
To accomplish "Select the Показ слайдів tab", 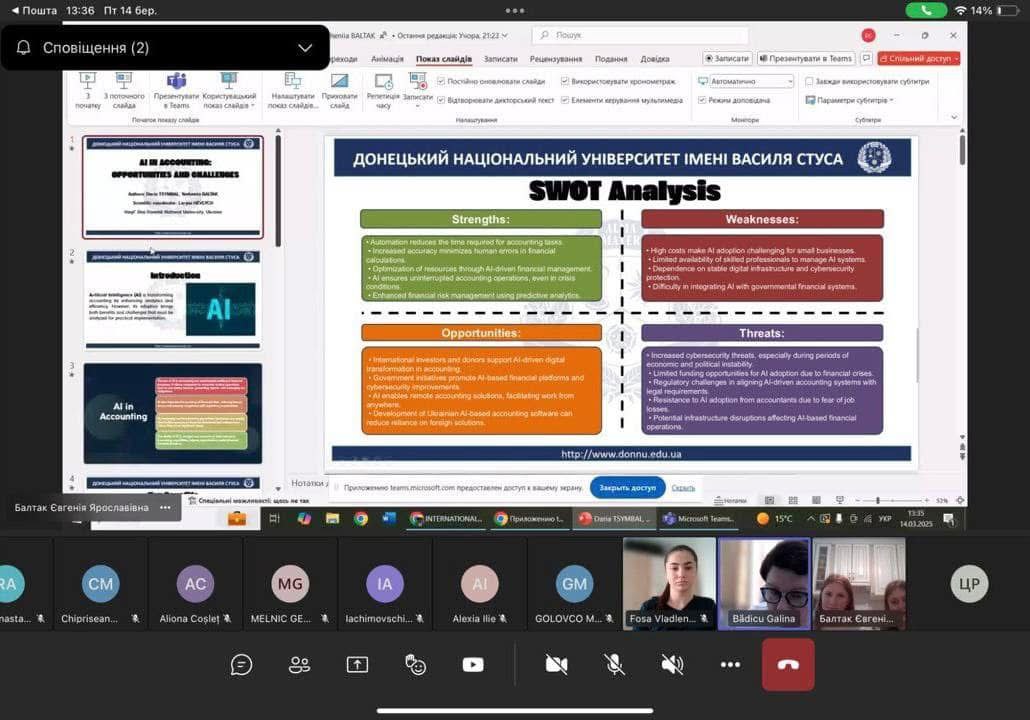I will pyautogui.click(x=443, y=58).
